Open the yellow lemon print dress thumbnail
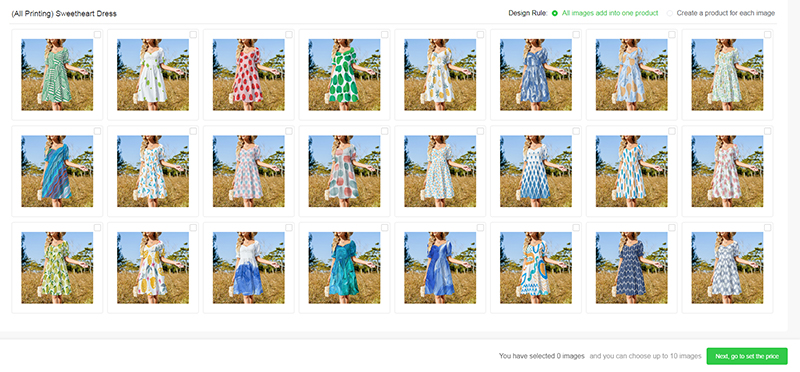This screenshot has width=800, height=372. [153, 268]
